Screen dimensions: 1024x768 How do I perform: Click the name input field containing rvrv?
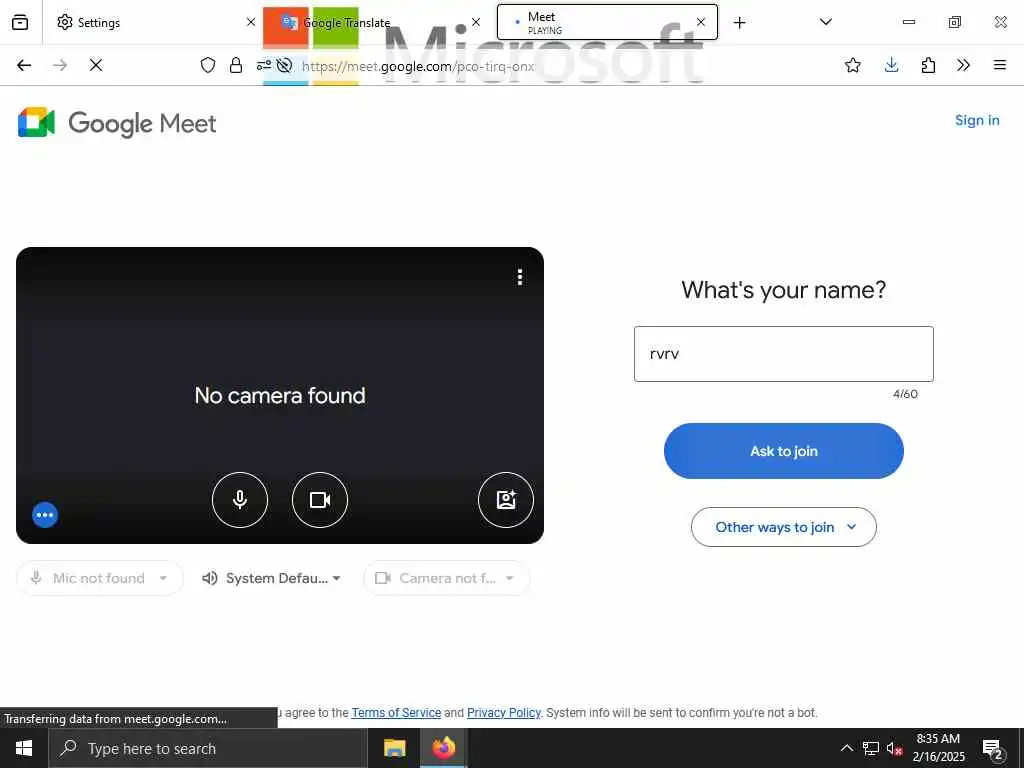click(x=784, y=354)
